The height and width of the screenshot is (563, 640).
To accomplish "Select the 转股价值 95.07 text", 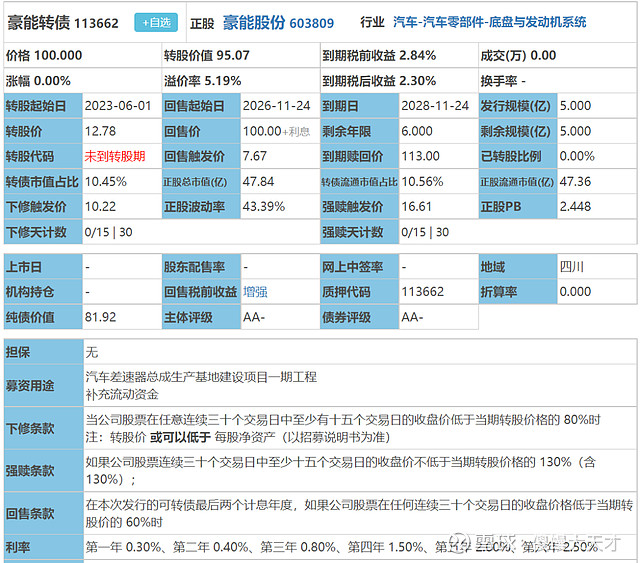I will pos(207,56).
